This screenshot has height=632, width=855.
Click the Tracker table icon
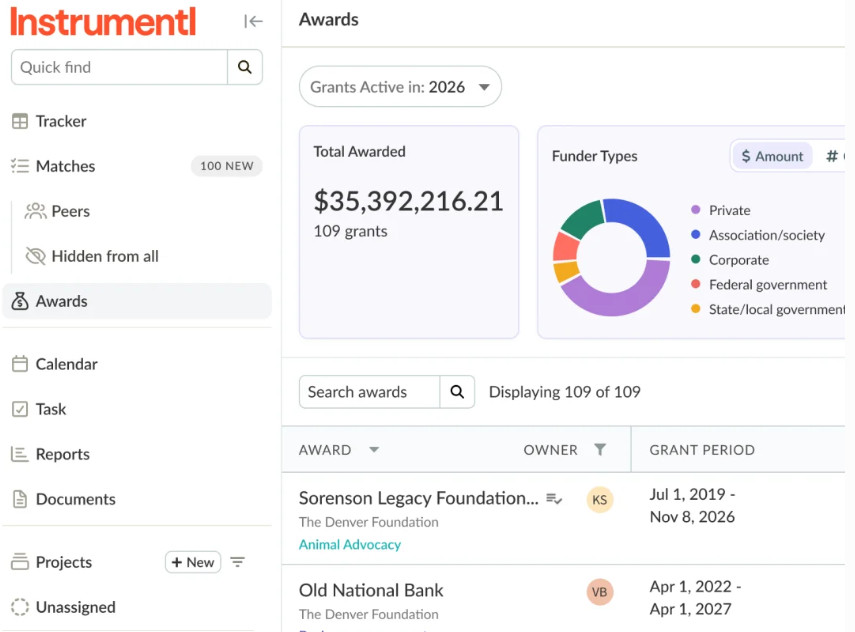coord(20,121)
